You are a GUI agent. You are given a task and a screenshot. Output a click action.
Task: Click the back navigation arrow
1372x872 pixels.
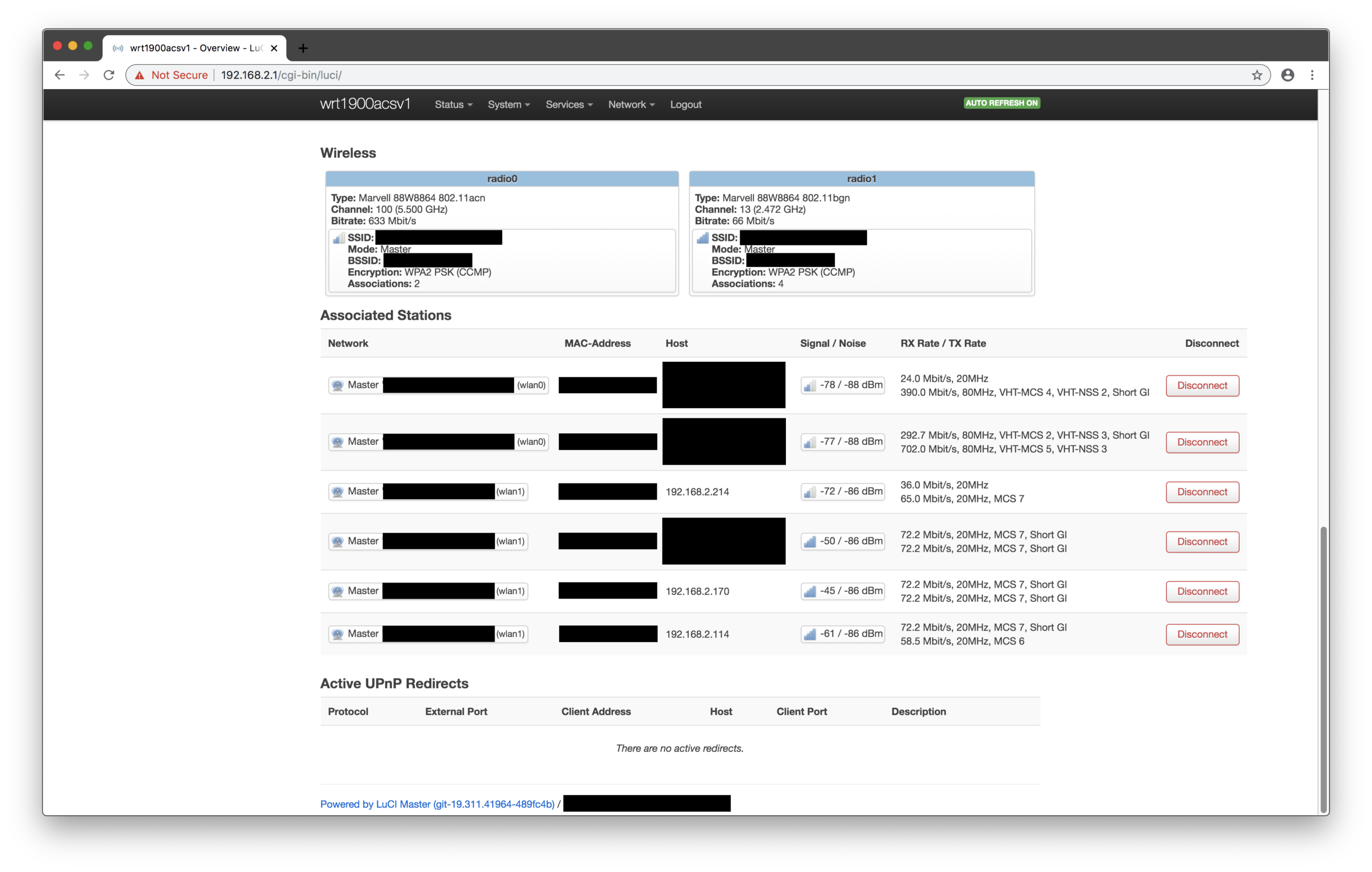point(59,75)
